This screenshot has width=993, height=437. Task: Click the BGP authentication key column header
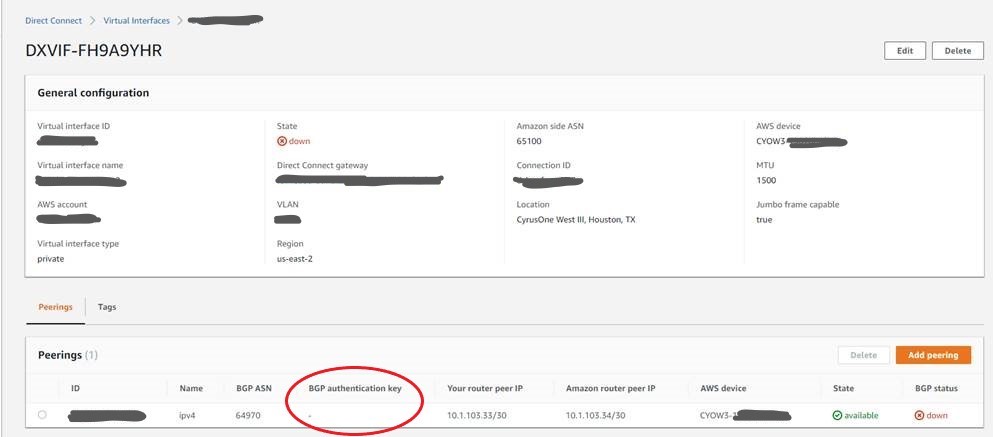pos(355,388)
